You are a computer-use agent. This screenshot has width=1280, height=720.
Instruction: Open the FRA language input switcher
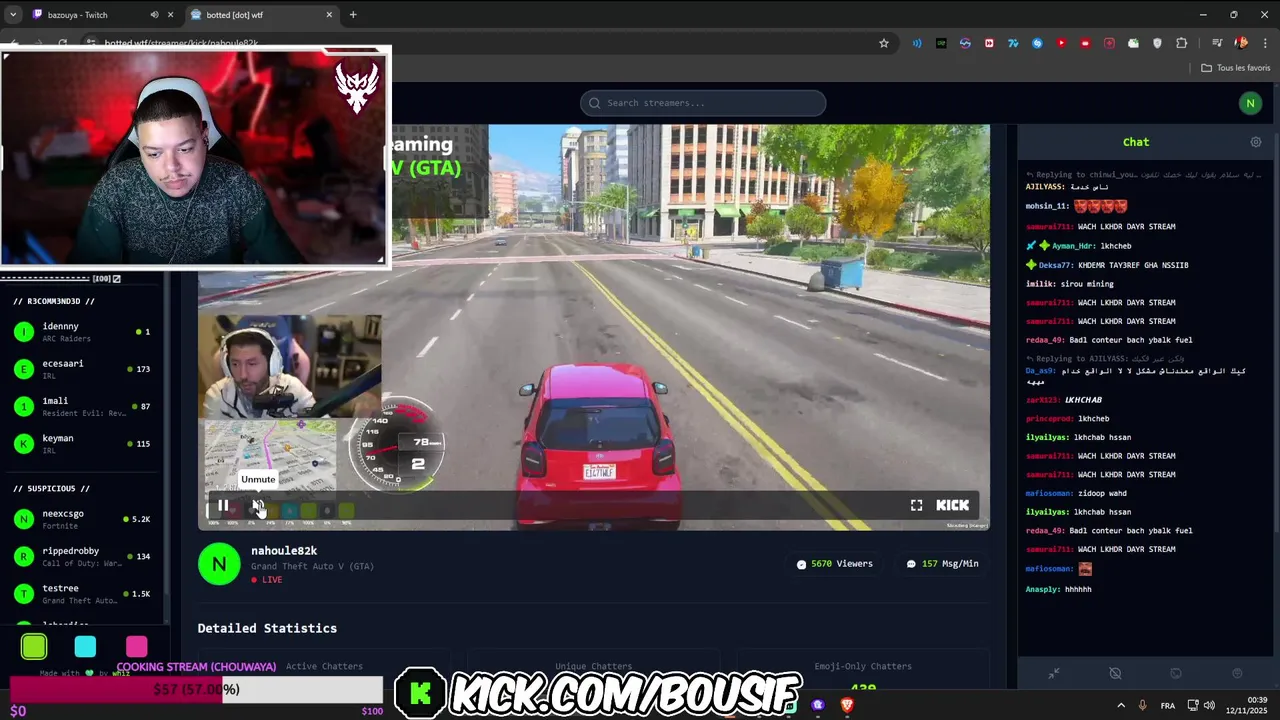1168,706
